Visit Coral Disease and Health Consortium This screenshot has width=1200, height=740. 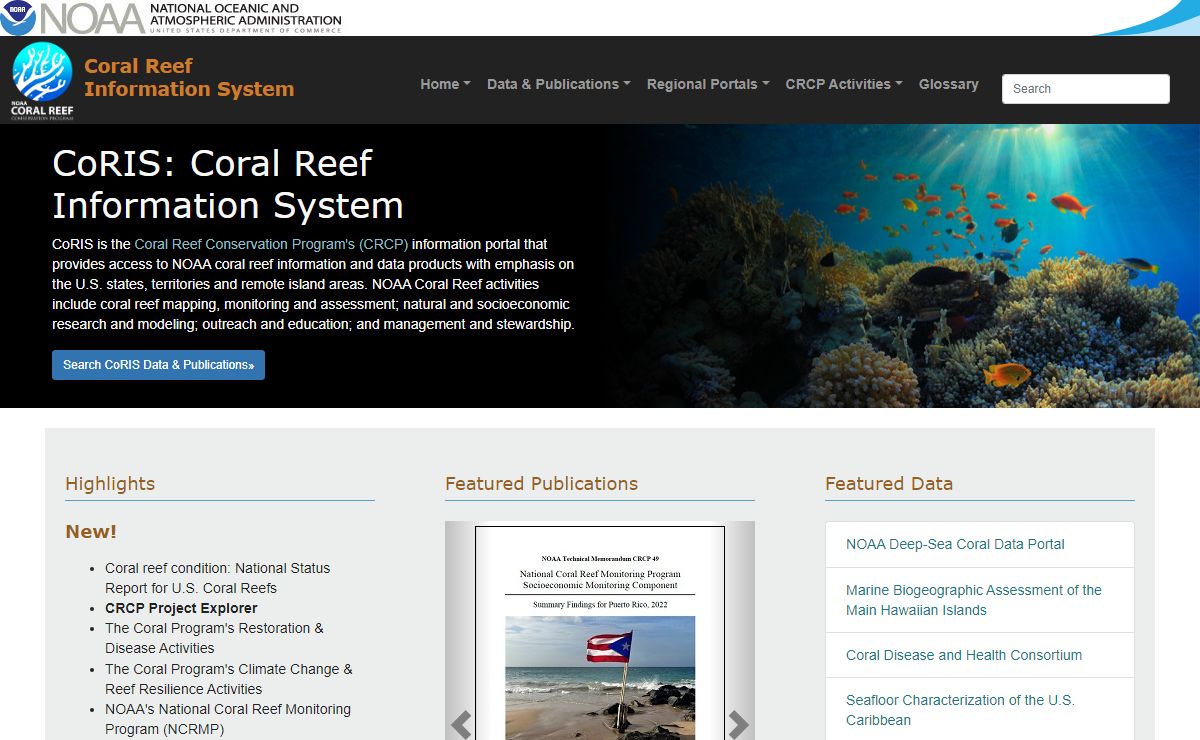[964, 655]
